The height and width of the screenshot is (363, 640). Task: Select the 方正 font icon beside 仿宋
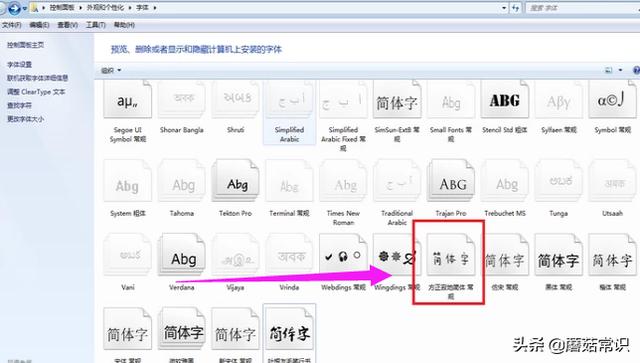click(x=451, y=255)
